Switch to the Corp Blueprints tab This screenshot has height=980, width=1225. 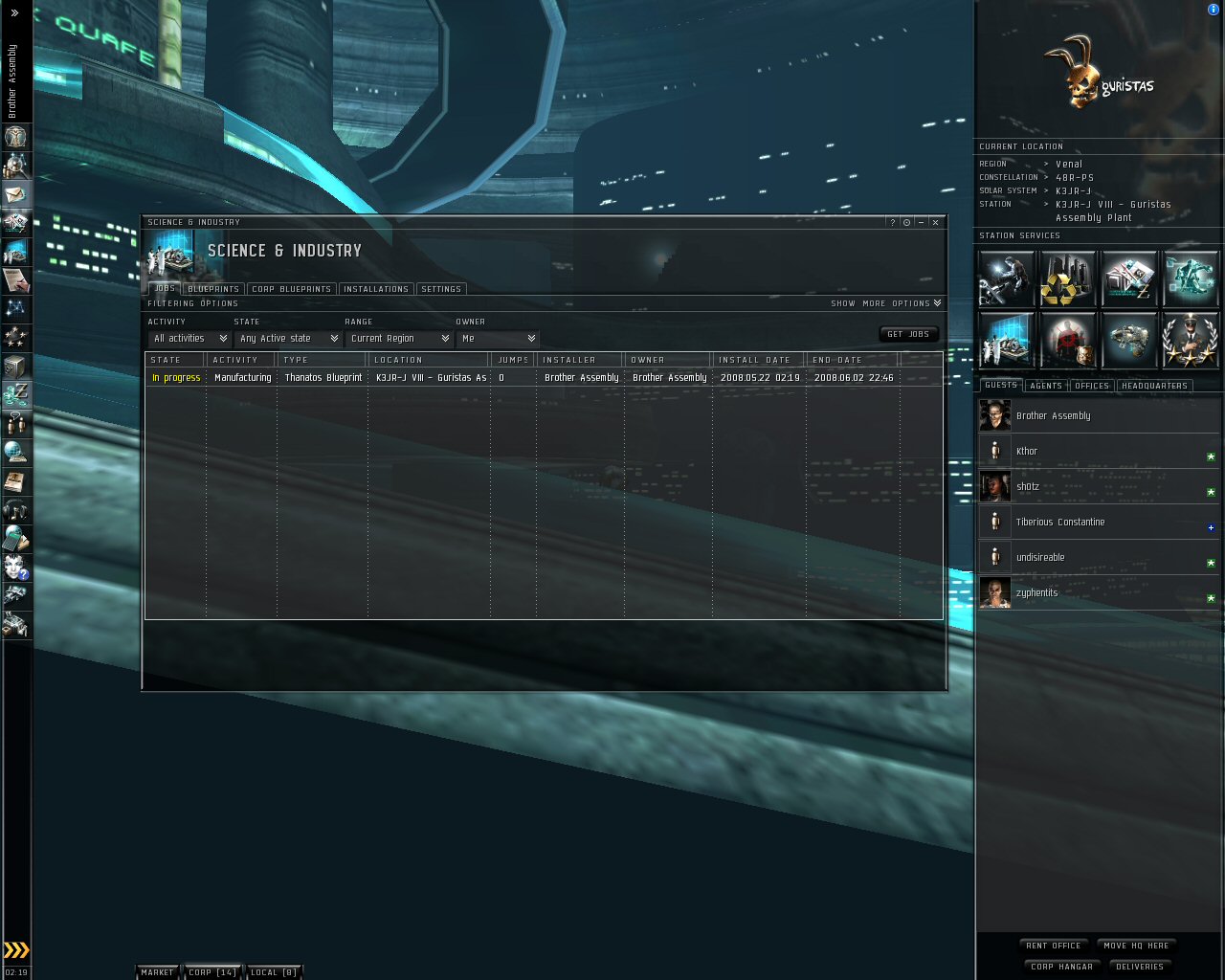tap(291, 289)
